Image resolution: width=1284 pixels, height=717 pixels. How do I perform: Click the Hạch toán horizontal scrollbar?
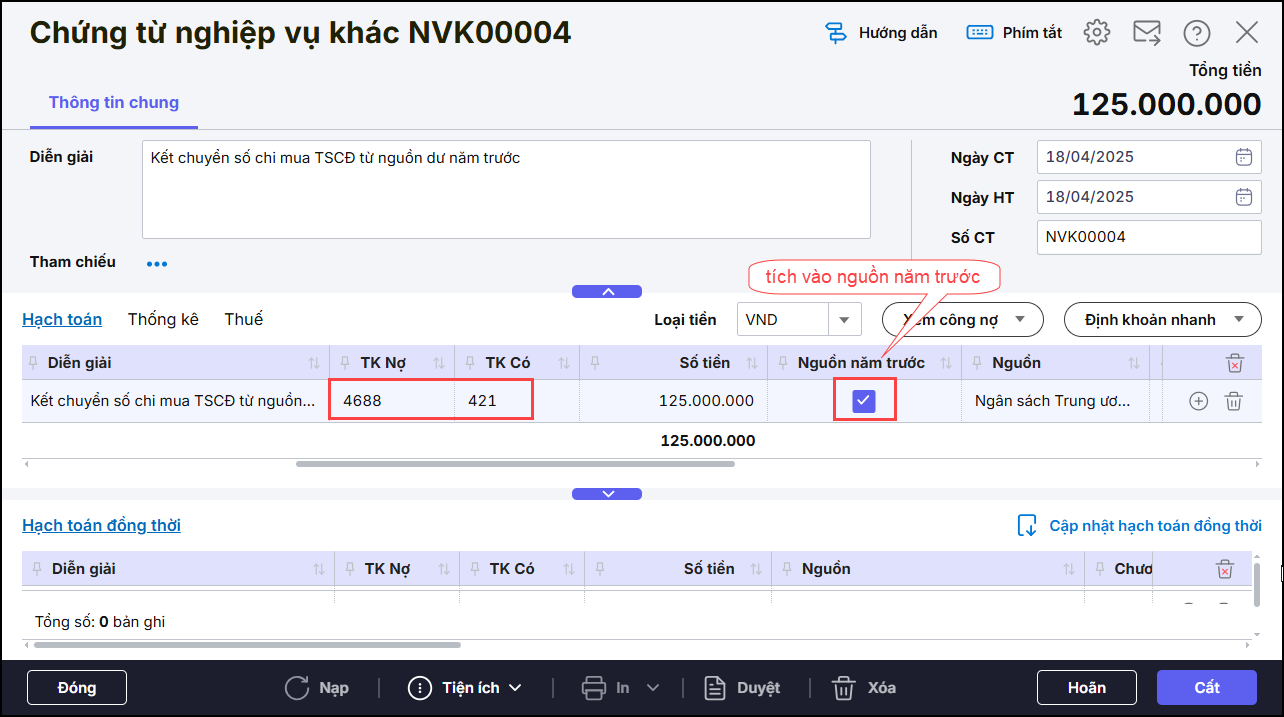[x=515, y=464]
